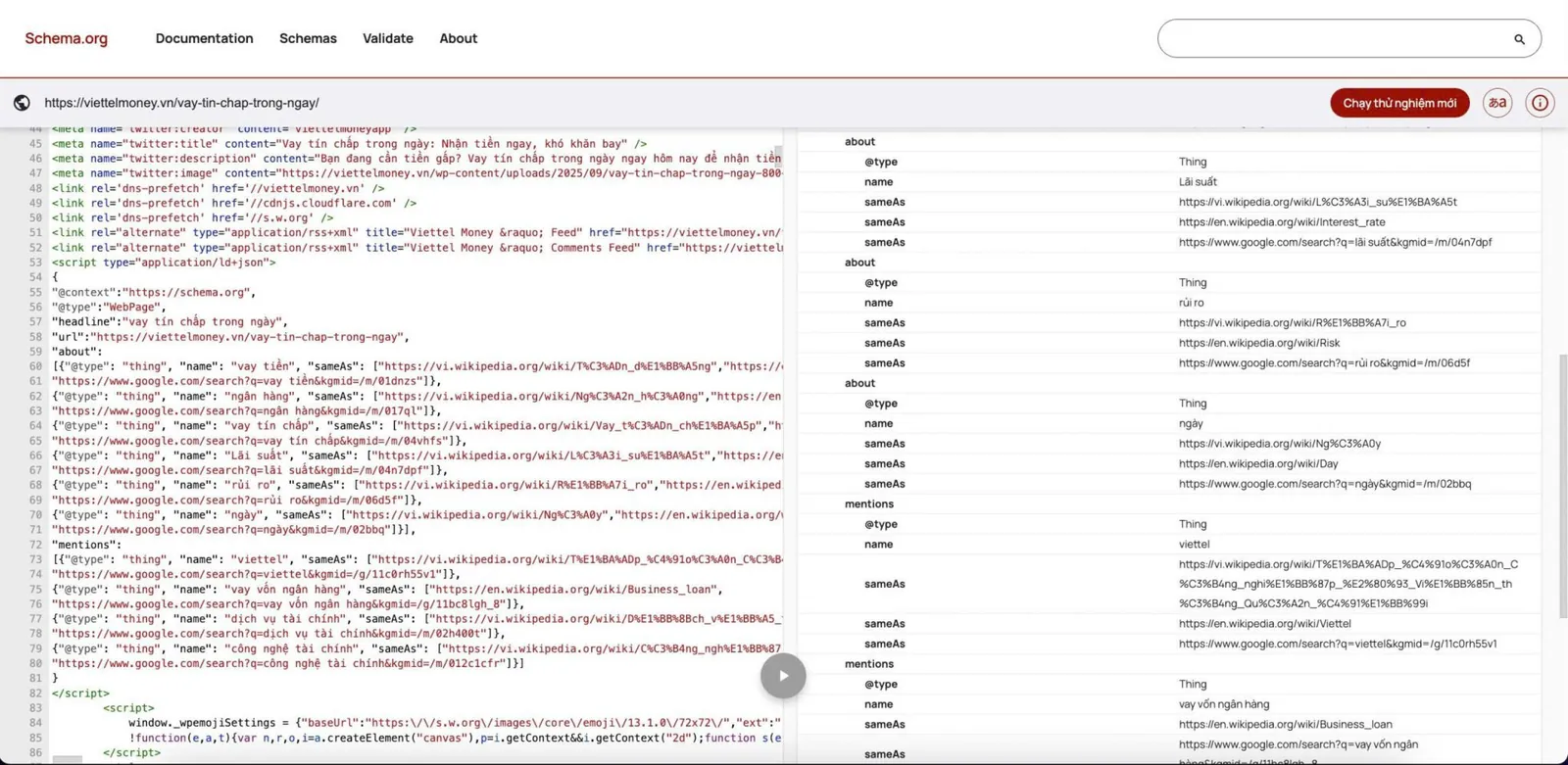
Task: Open the Documentation menu item
Action: pyautogui.click(x=204, y=38)
